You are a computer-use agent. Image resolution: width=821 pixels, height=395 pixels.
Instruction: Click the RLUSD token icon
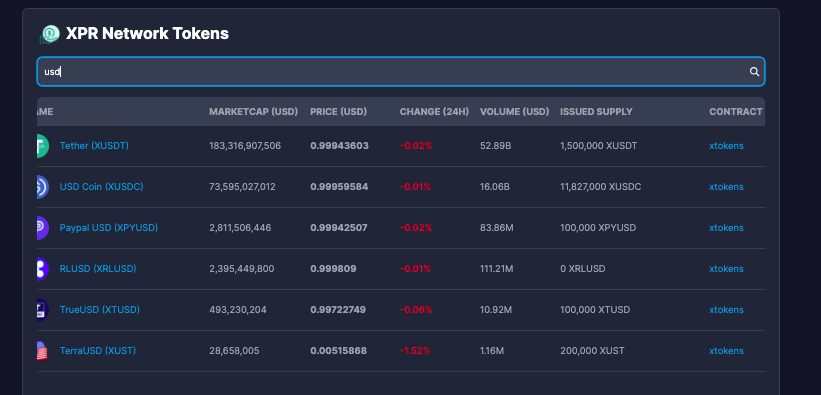click(x=43, y=269)
